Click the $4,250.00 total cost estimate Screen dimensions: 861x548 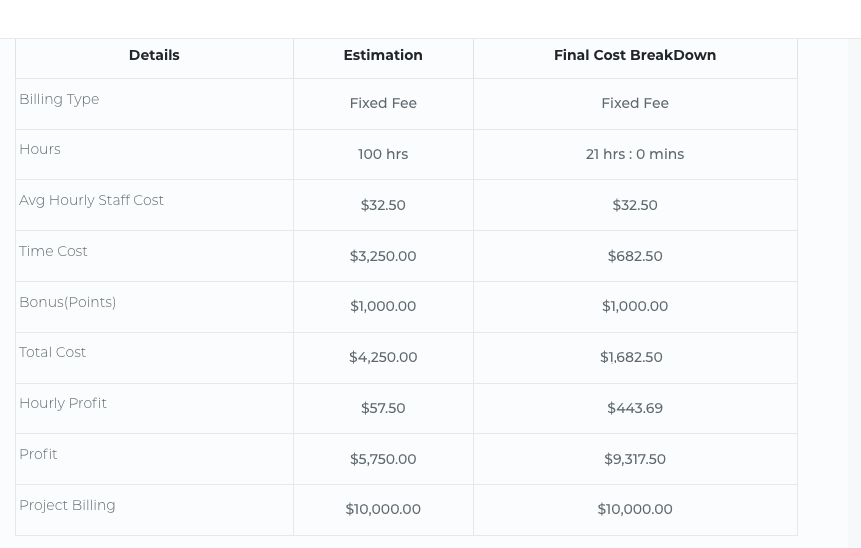[383, 357]
